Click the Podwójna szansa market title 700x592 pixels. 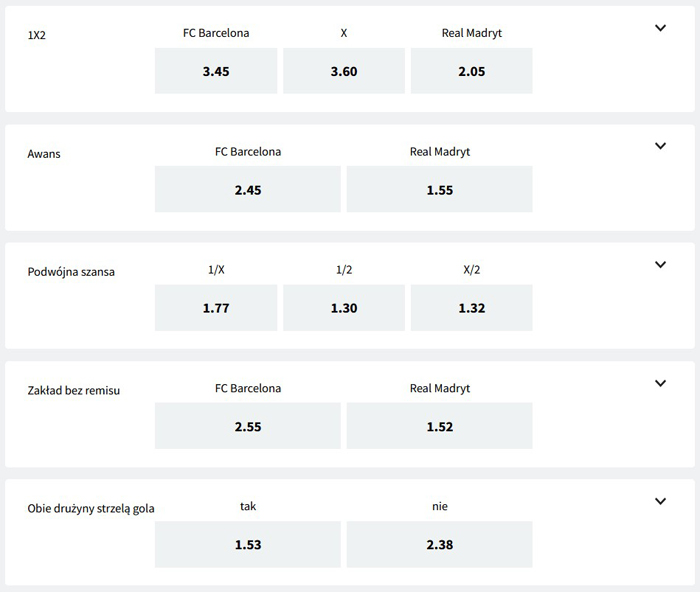tap(71, 272)
